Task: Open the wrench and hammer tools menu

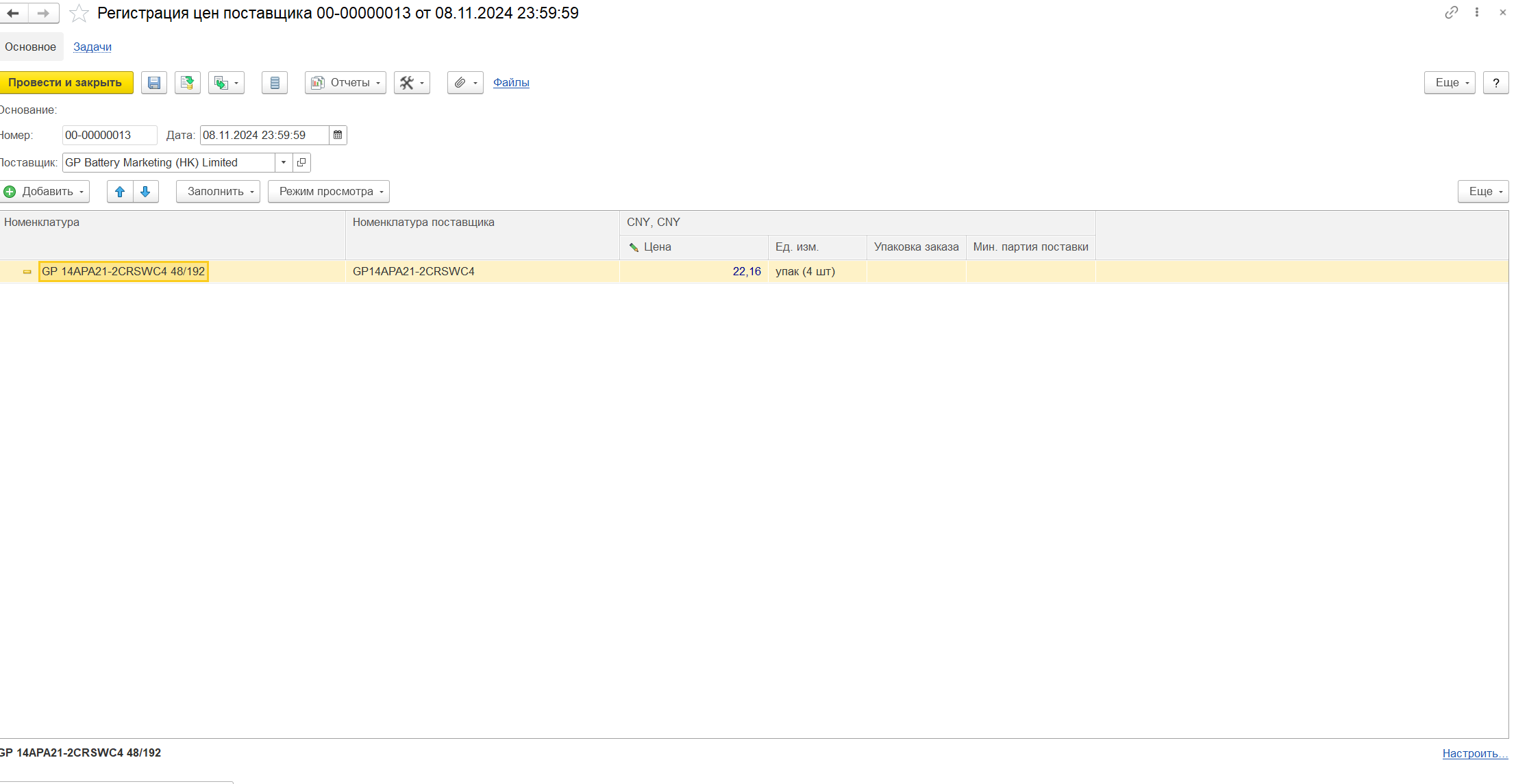Action: point(412,83)
